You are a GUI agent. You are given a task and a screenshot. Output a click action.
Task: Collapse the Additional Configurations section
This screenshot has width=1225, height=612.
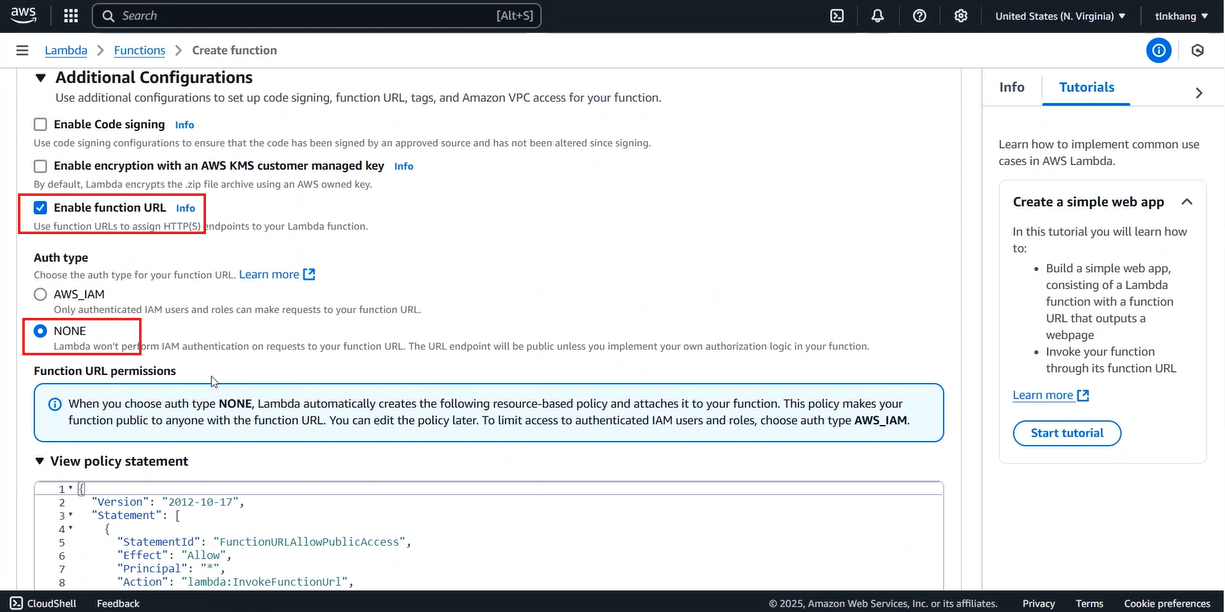[41, 78]
